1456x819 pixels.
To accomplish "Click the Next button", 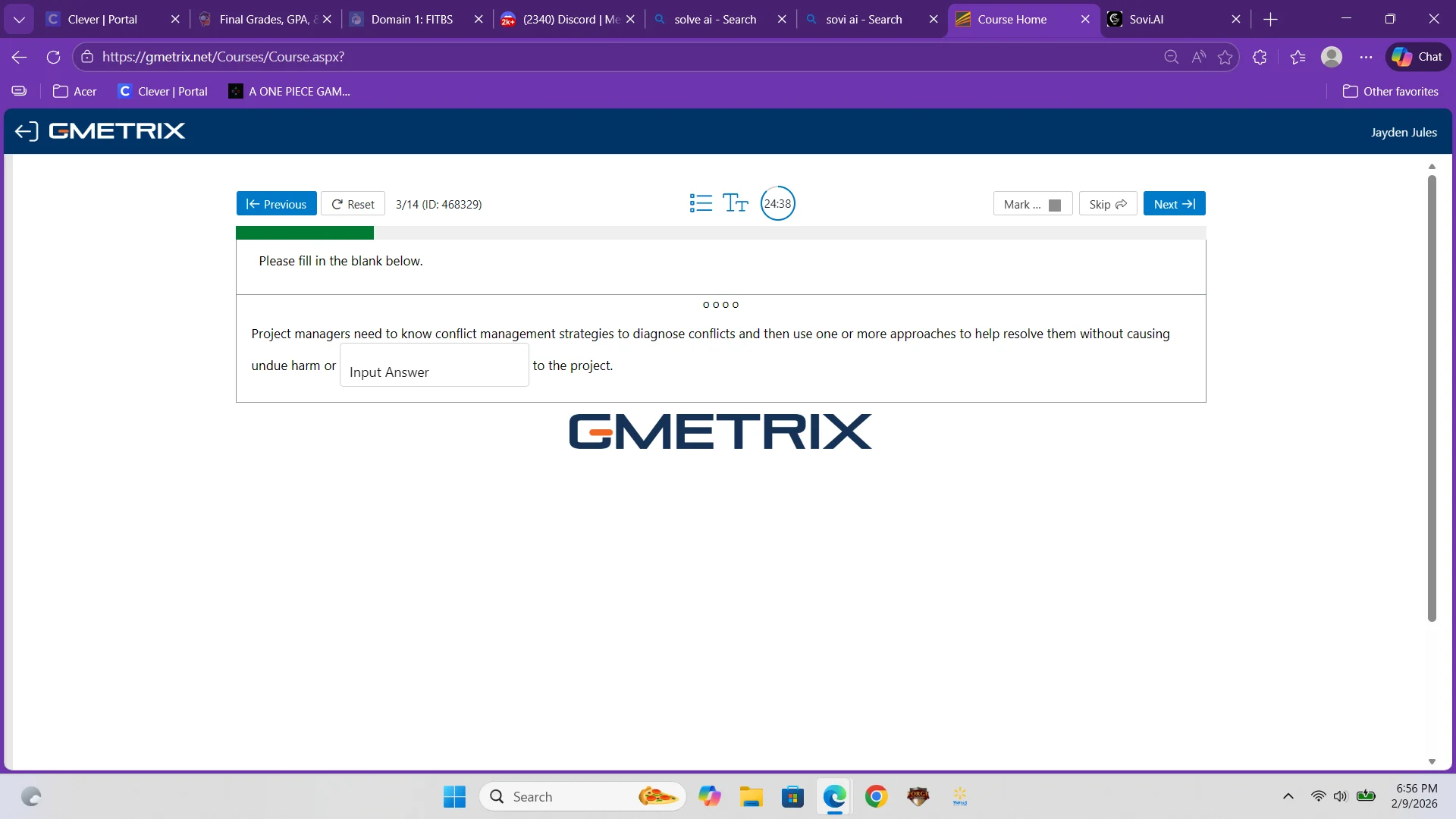I will click(x=1174, y=204).
